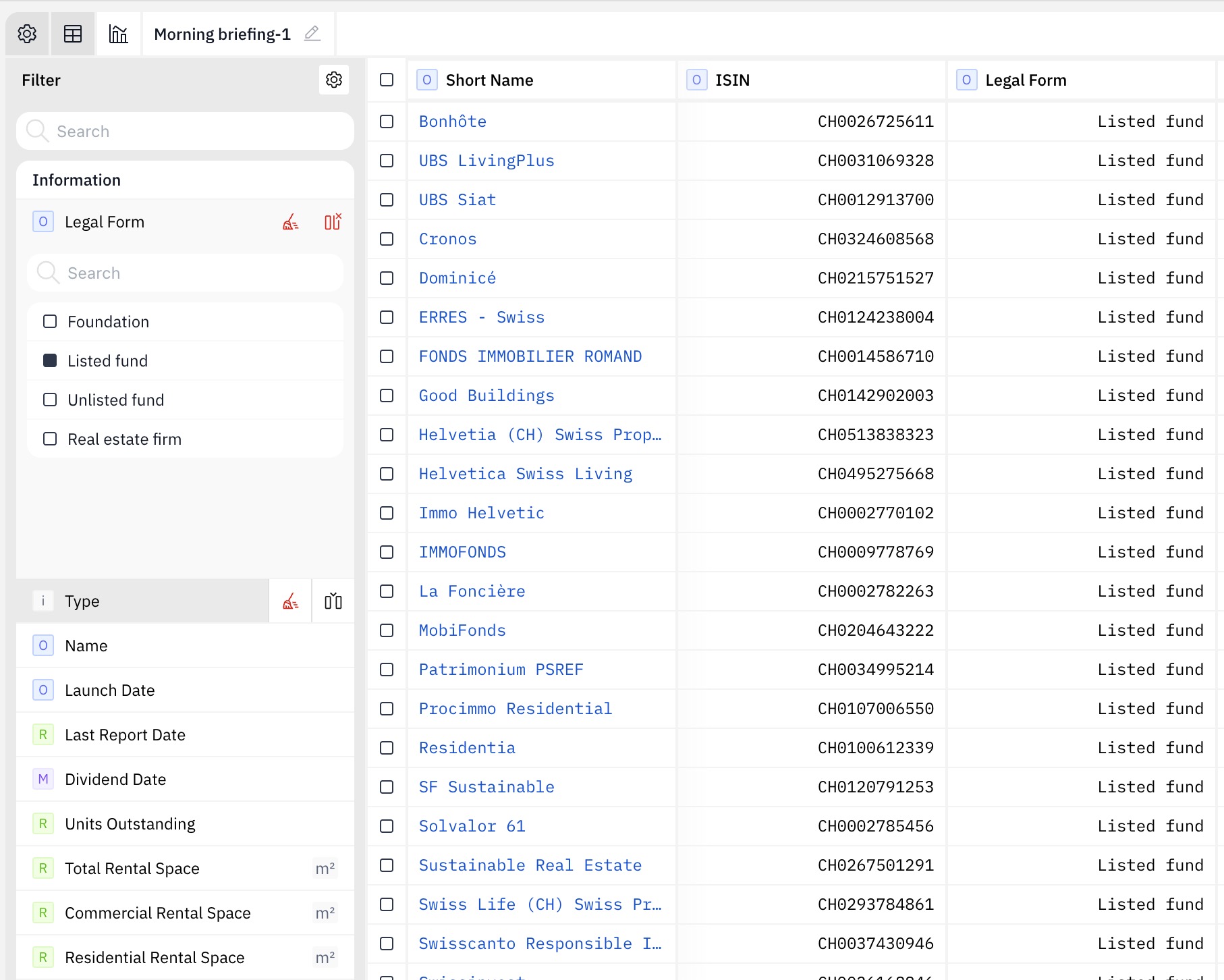The height and width of the screenshot is (980, 1224).
Task: Click ISIN value CH0215751527
Action: (x=876, y=278)
